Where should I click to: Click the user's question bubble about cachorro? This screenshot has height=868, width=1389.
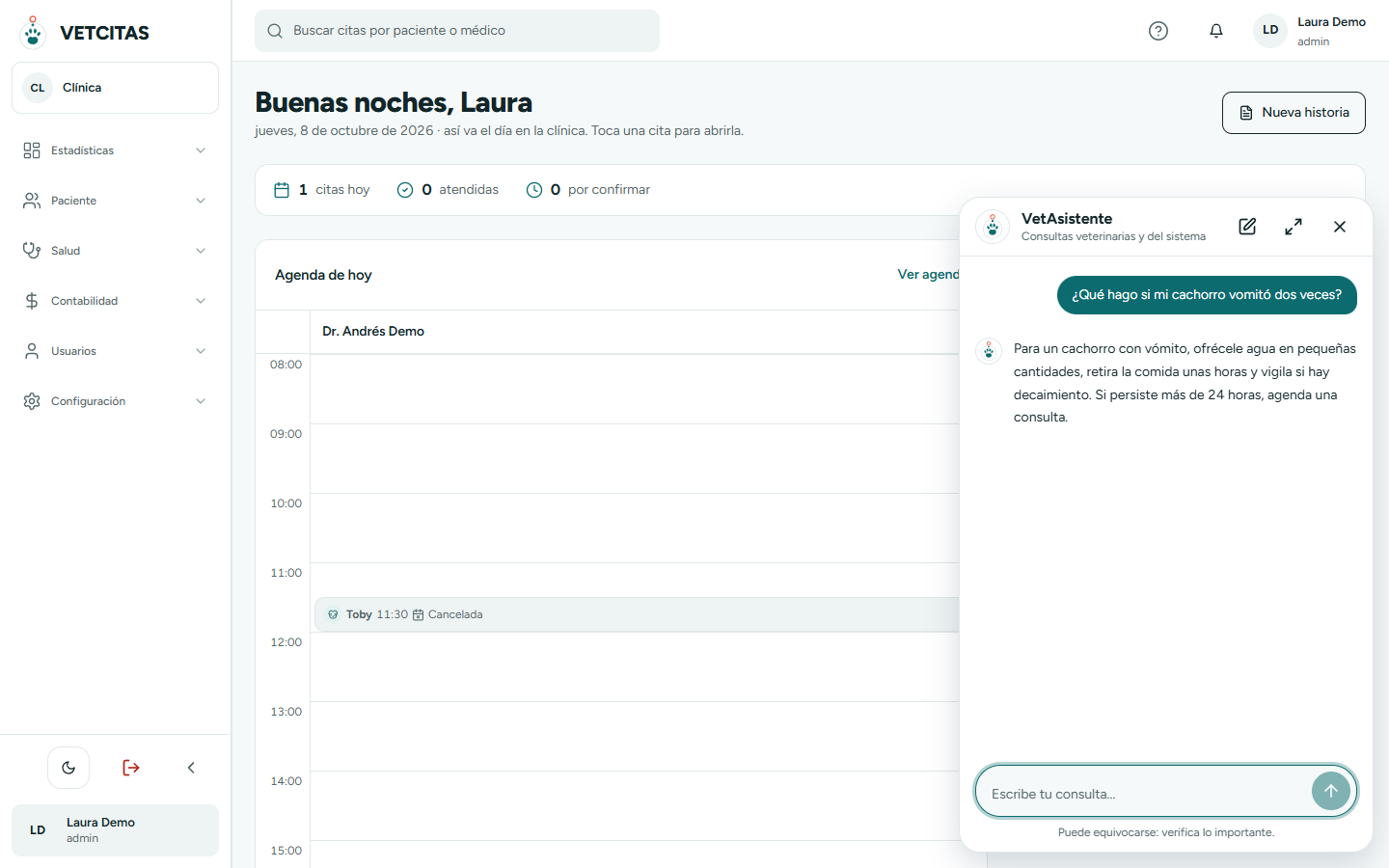pyautogui.click(x=1207, y=295)
